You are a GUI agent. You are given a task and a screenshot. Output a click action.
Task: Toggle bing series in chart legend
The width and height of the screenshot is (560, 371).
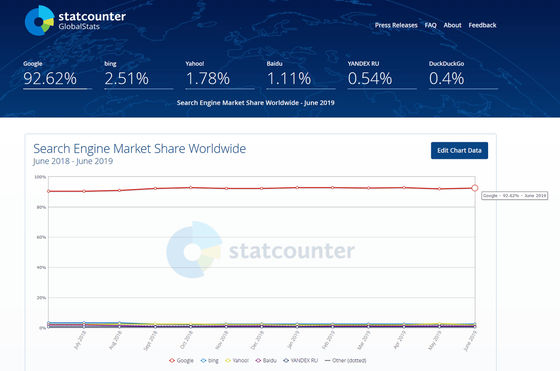tap(209, 361)
